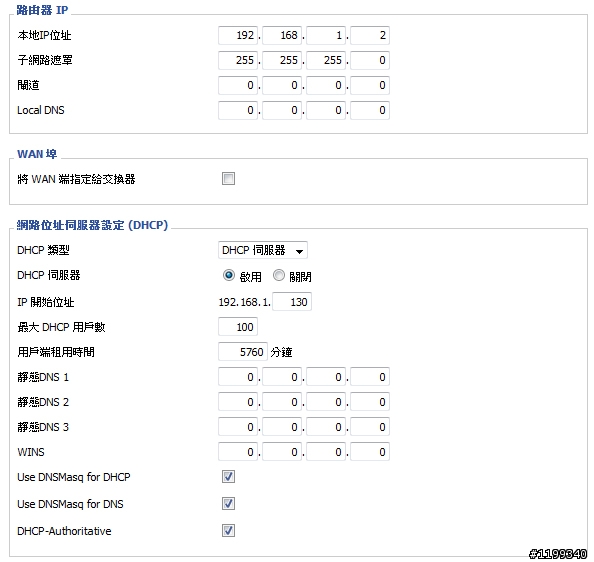
Task: Toggle Use DNSMasq for DHCP checkbox
Action: pos(228,476)
